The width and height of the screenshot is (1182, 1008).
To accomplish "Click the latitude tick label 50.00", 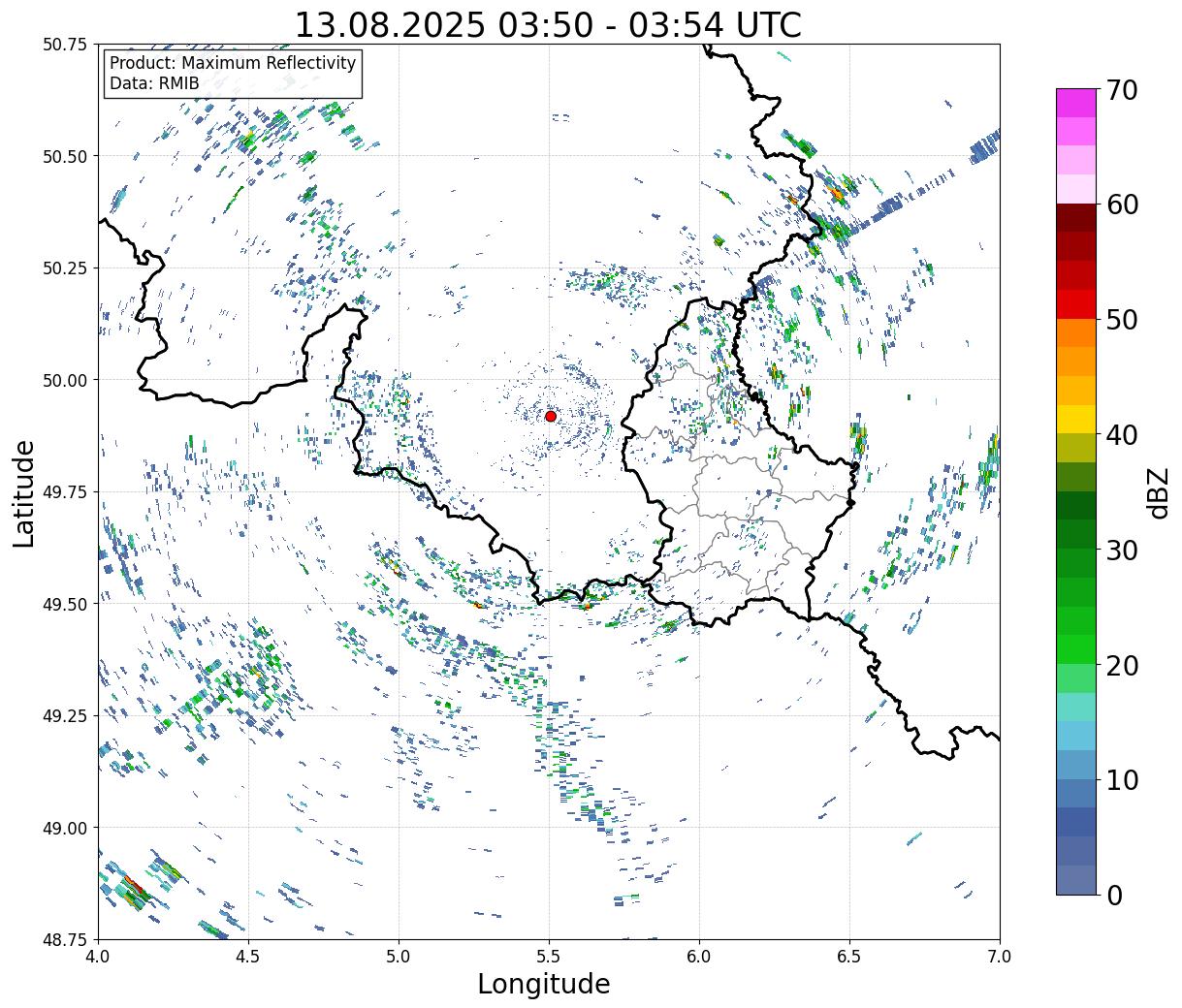I will point(66,380).
